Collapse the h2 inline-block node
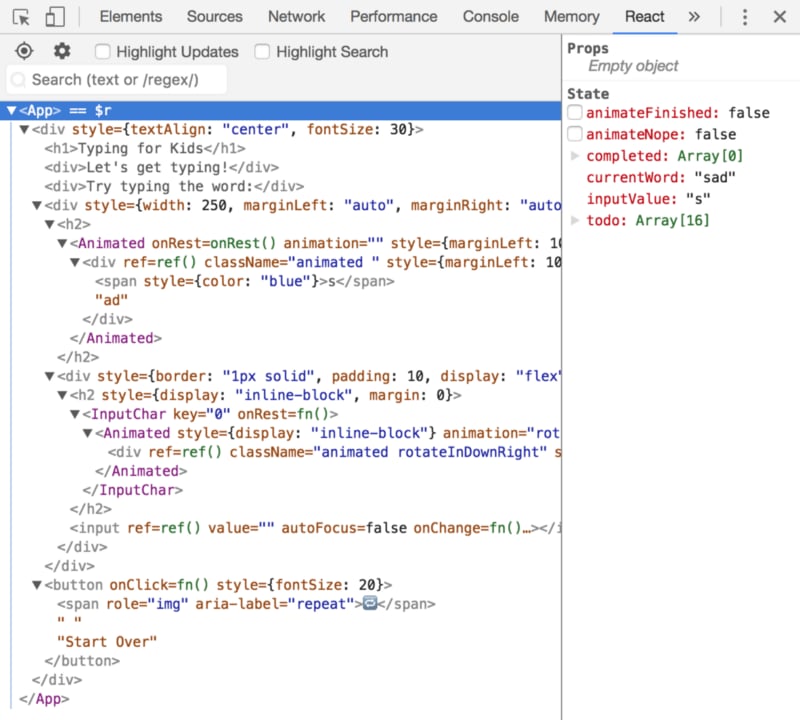 tap(62, 395)
